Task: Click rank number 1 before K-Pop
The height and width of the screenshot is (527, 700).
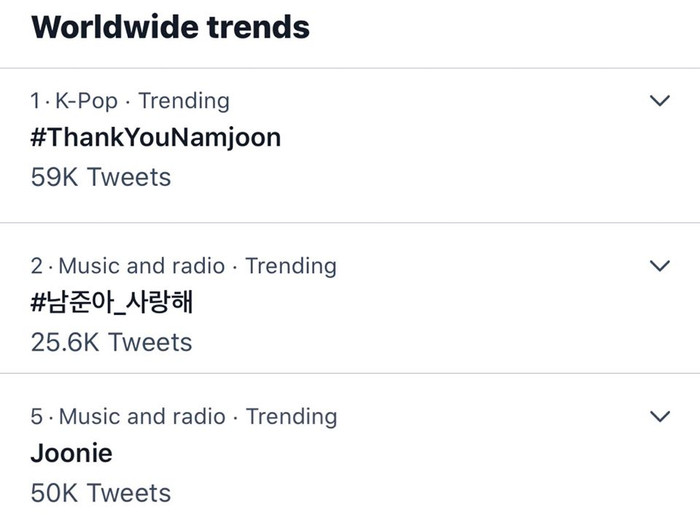Action: [35, 100]
